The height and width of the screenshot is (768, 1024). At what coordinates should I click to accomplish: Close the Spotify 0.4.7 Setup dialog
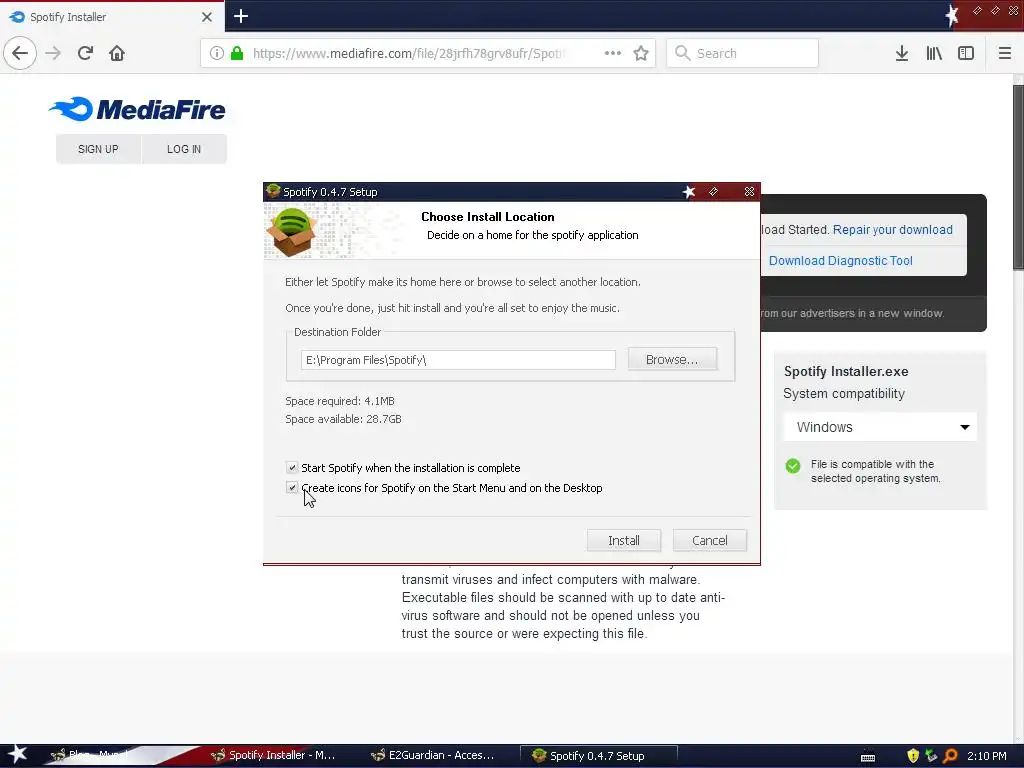point(749,191)
